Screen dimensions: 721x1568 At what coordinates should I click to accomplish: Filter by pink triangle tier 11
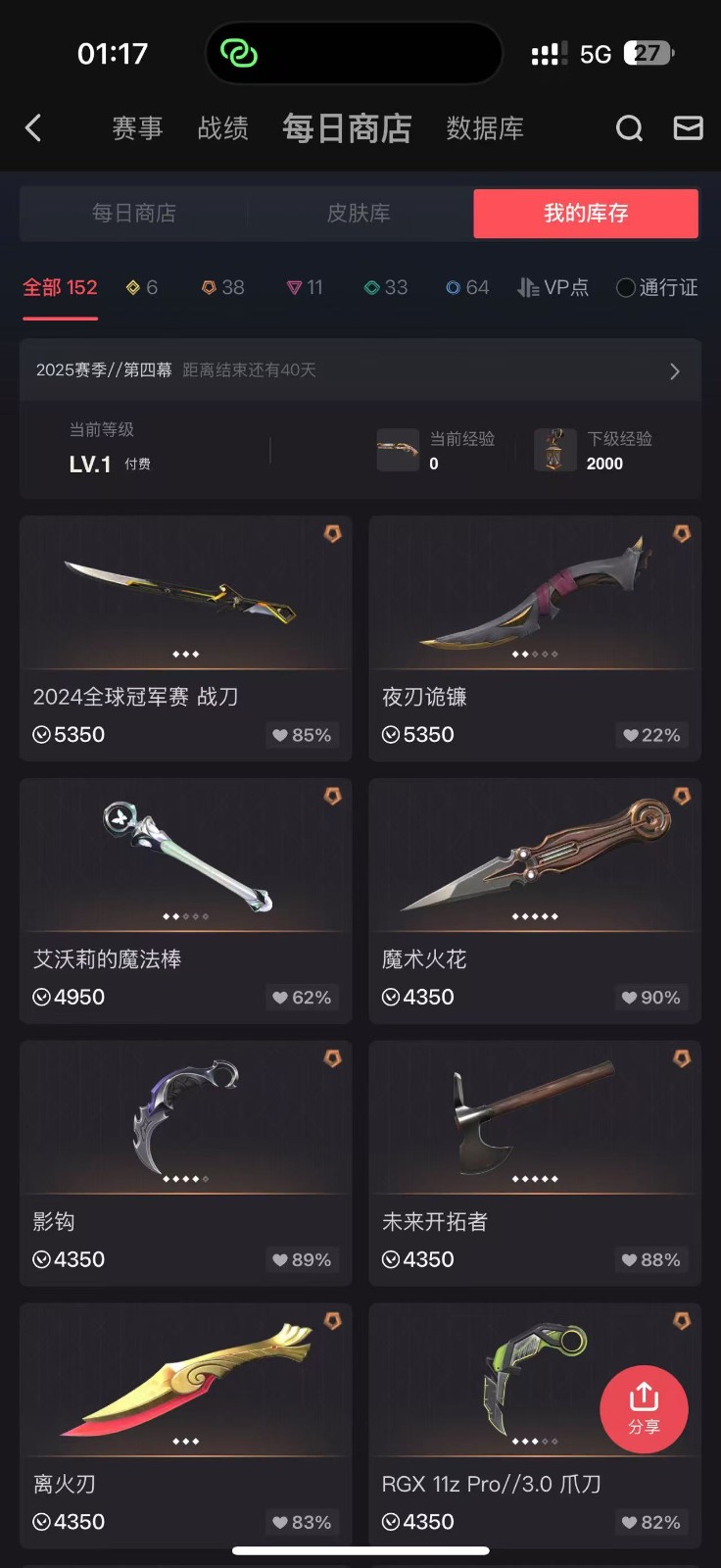point(305,287)
